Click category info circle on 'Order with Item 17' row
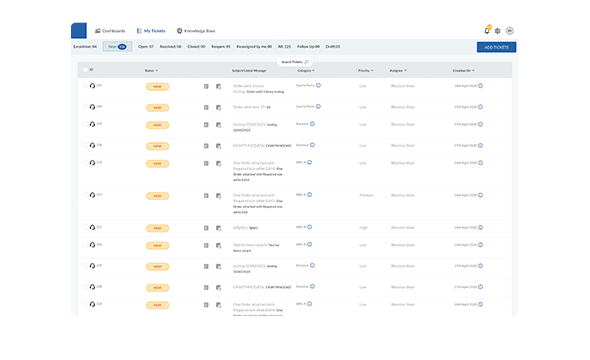This screenshot has height=360, width=590. pos(318,106)
